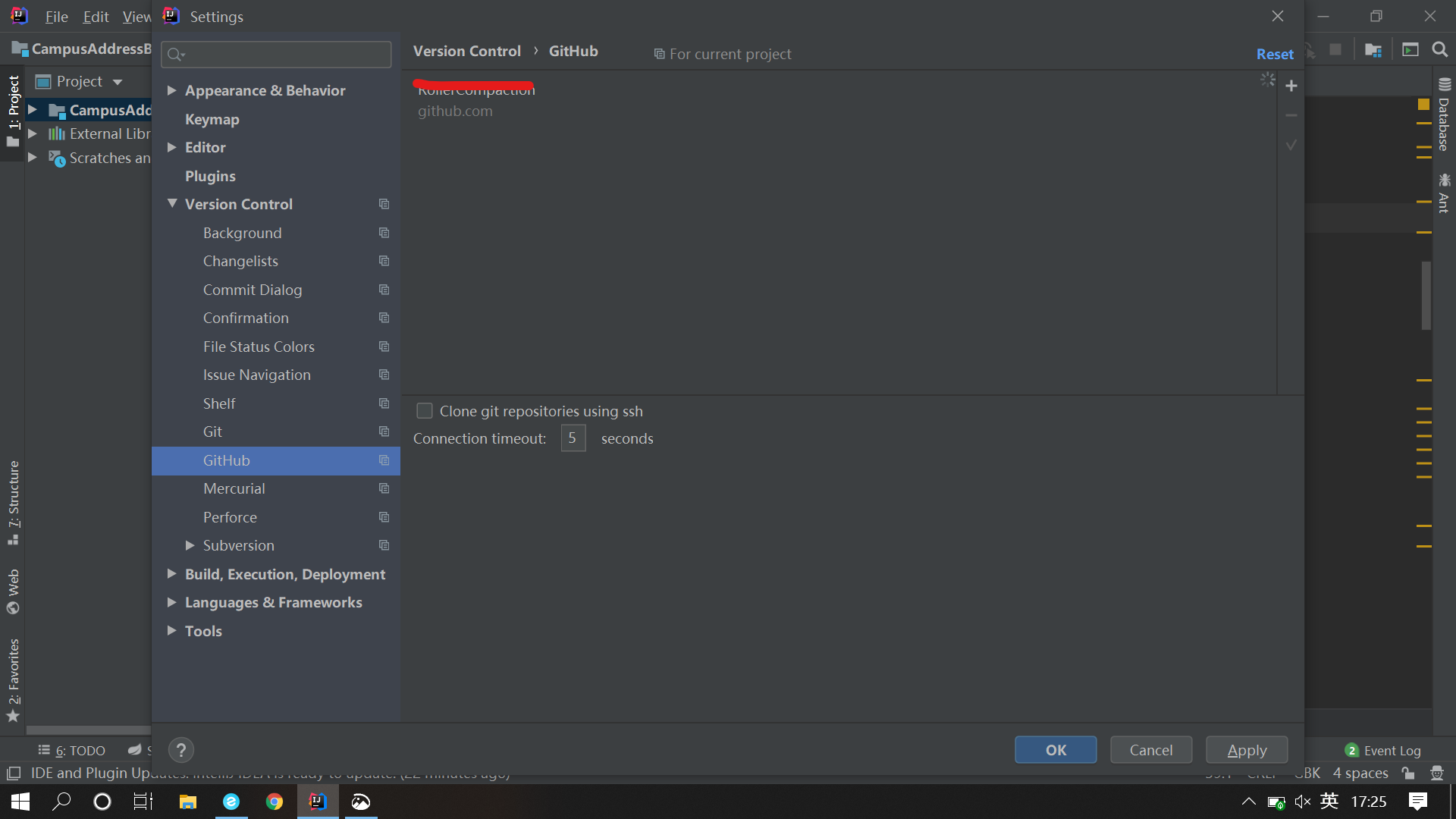Launch Chrome from the taskbar
This screenshot has height=819, width=1456.
[275, 802]
